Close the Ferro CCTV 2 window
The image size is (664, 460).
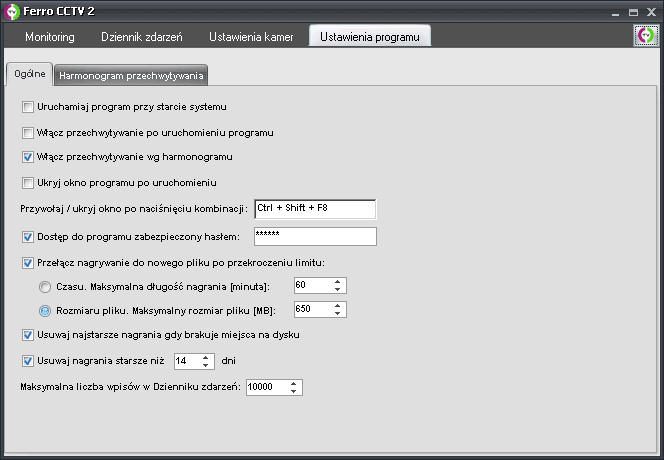click(x=651, y=12)
